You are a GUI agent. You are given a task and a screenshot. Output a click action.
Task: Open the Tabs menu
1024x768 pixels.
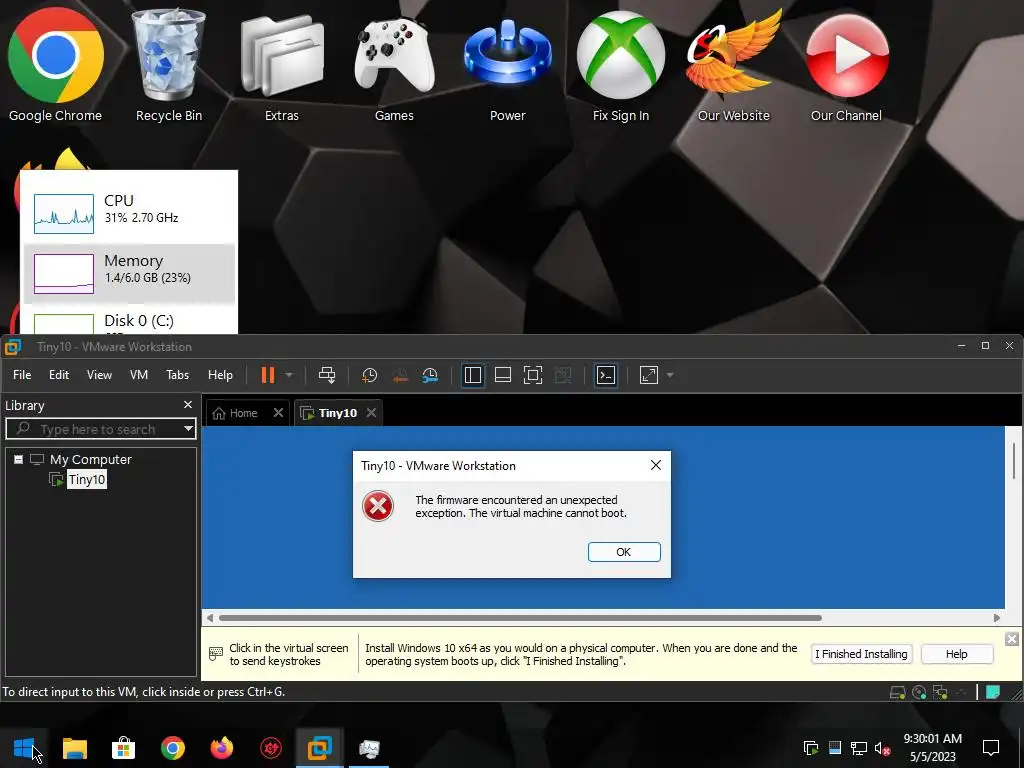pyautogui.click(x=177, y=375)
